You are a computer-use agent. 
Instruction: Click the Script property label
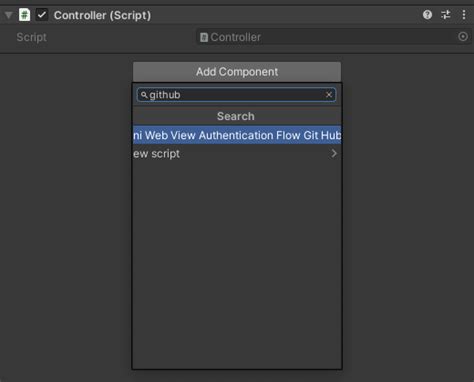32,37
